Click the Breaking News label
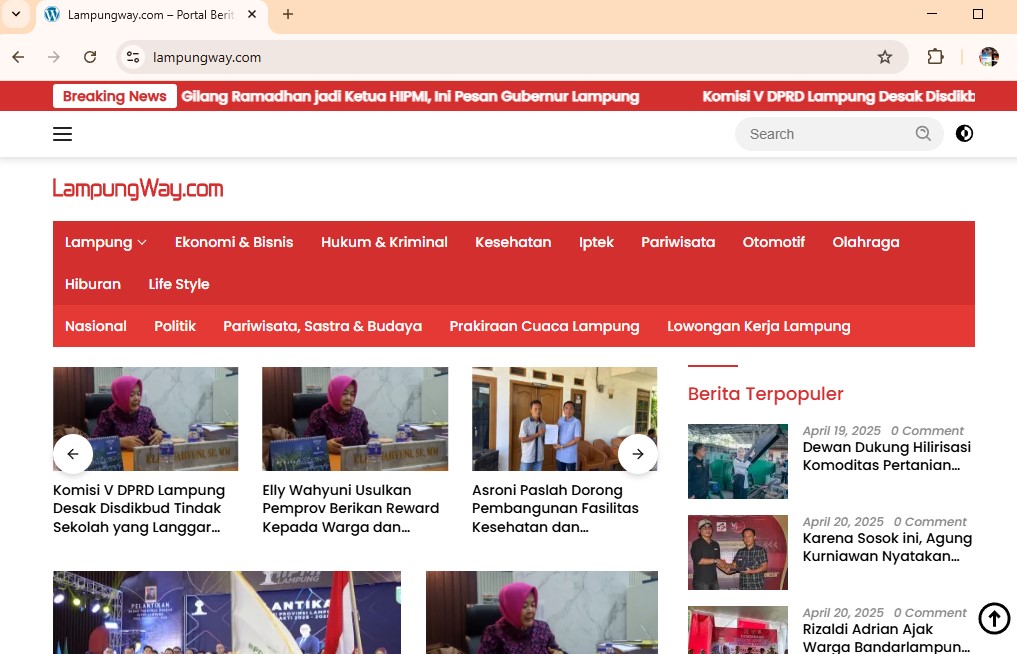 pos(115,96)
